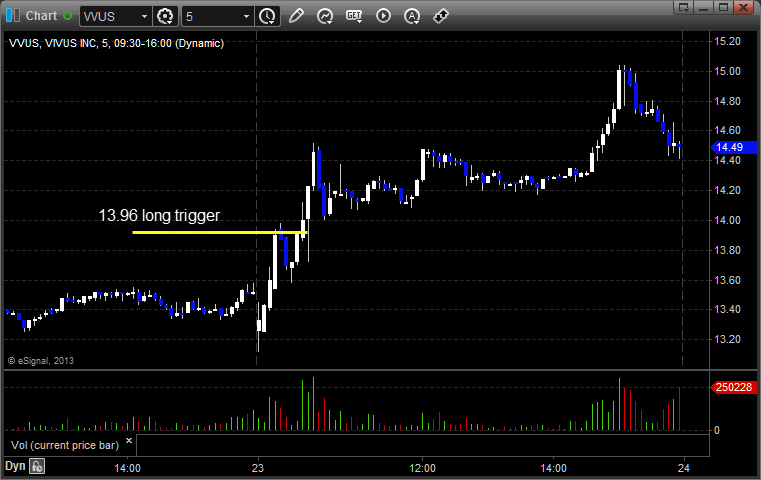Click the blue Chart window type icon

[13, 16]
